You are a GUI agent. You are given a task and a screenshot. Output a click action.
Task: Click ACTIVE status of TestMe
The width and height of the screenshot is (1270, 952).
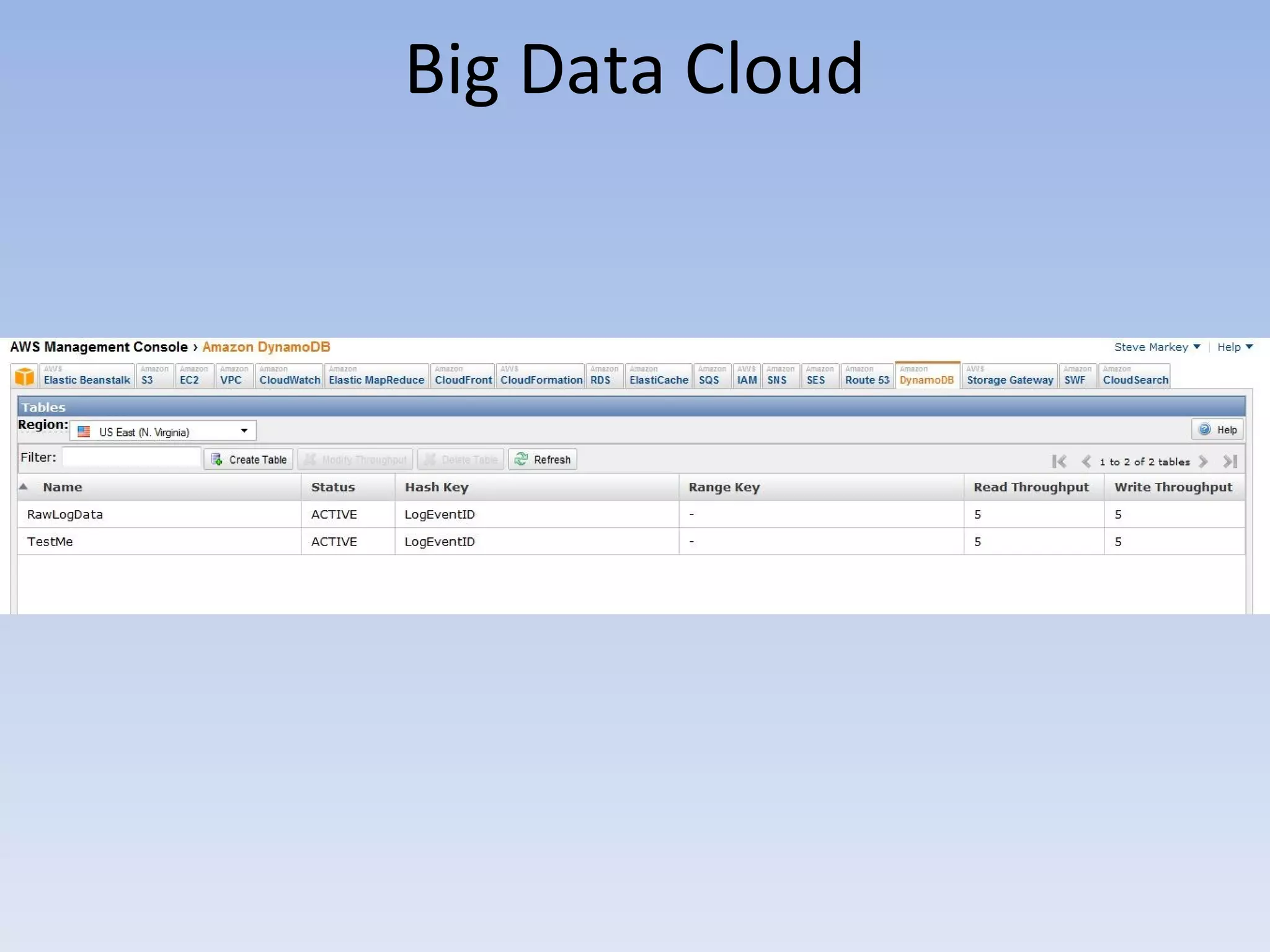[334, 542]
